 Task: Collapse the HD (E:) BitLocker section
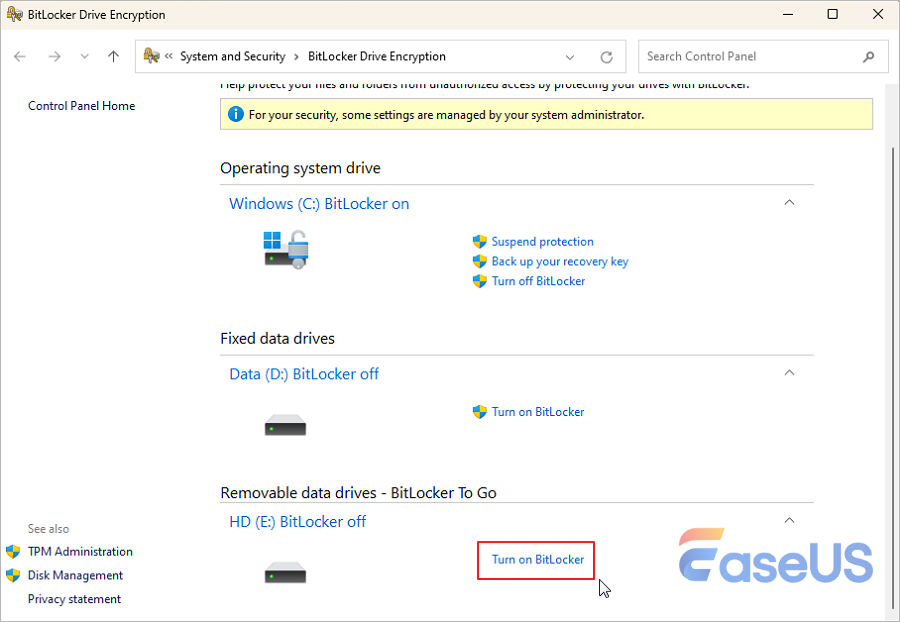[x=789, y=520]
